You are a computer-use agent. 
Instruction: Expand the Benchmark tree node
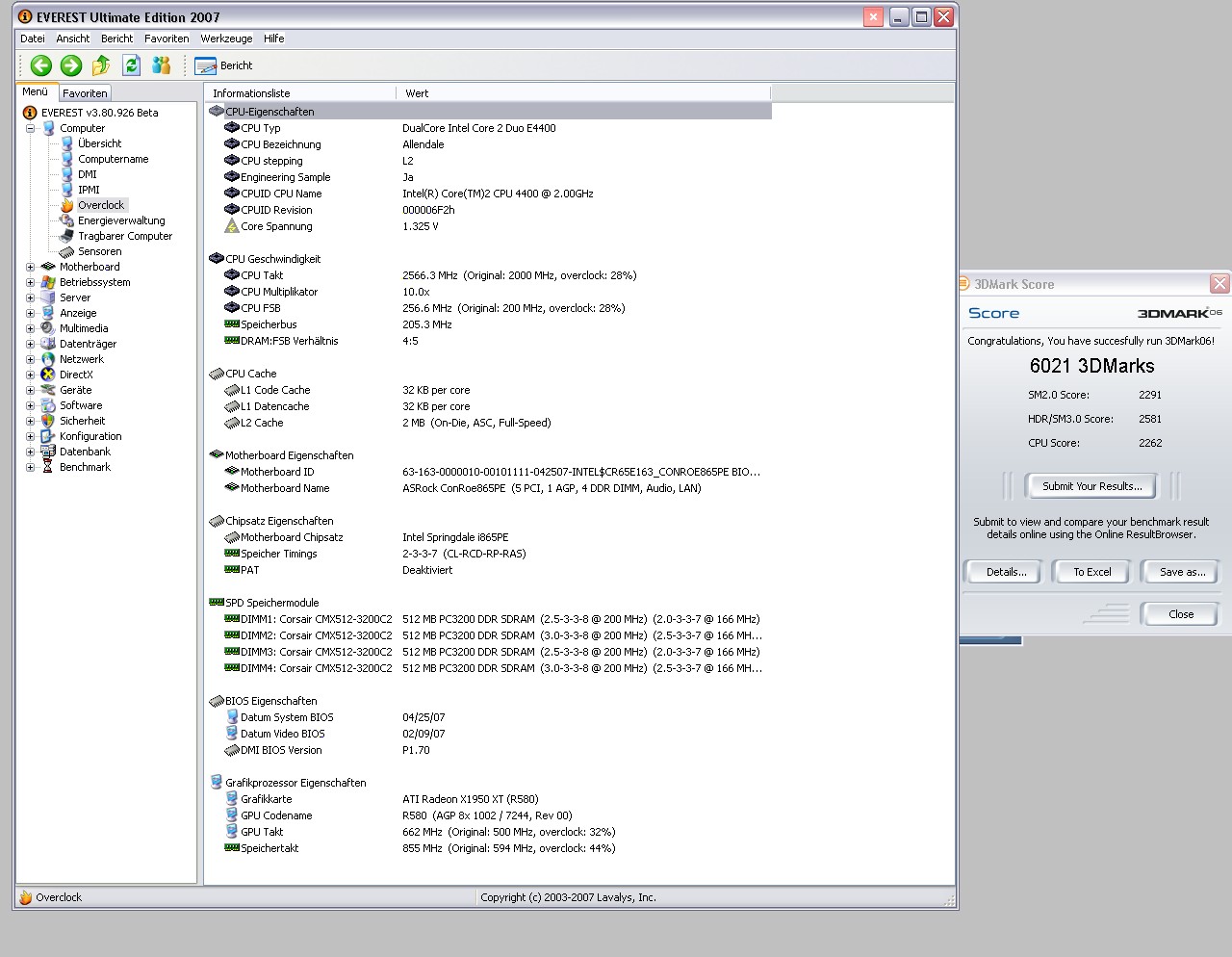click(30, 467)
